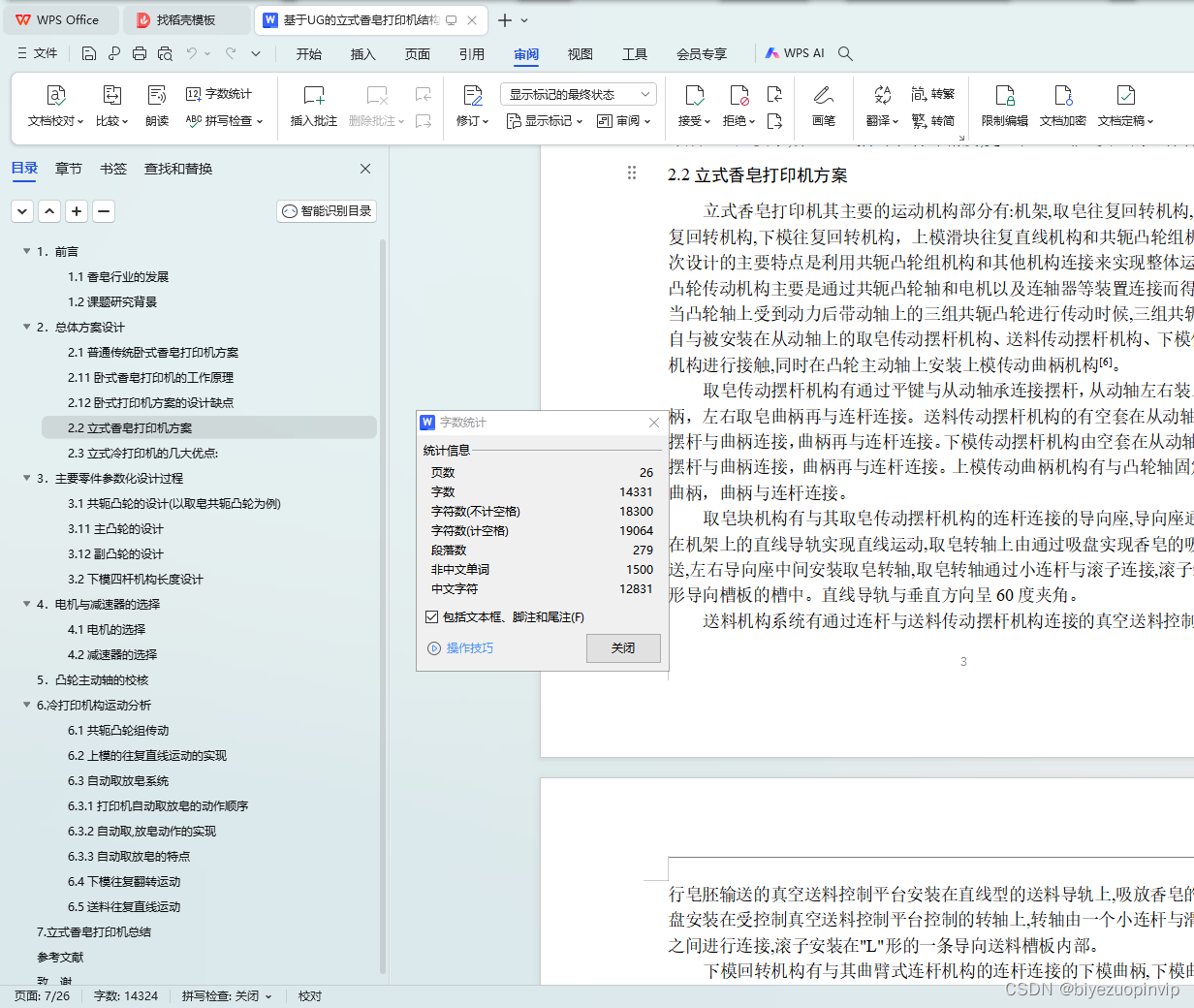
Task: Close the navigation pane with X
Action: tap(365, 169)
